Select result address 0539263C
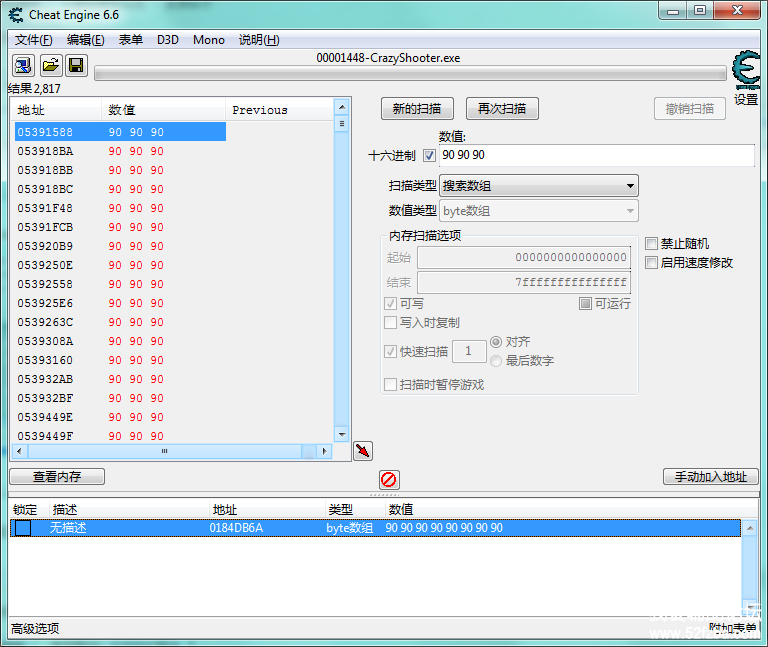 coord(45,322)
